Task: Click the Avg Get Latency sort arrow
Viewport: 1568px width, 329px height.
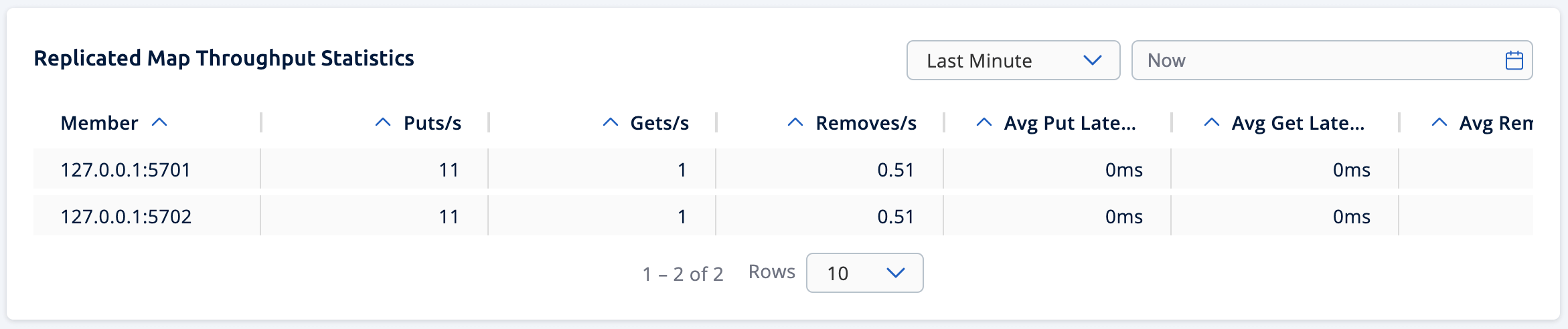Action: pyautogui.click(x=1211, y=122)
